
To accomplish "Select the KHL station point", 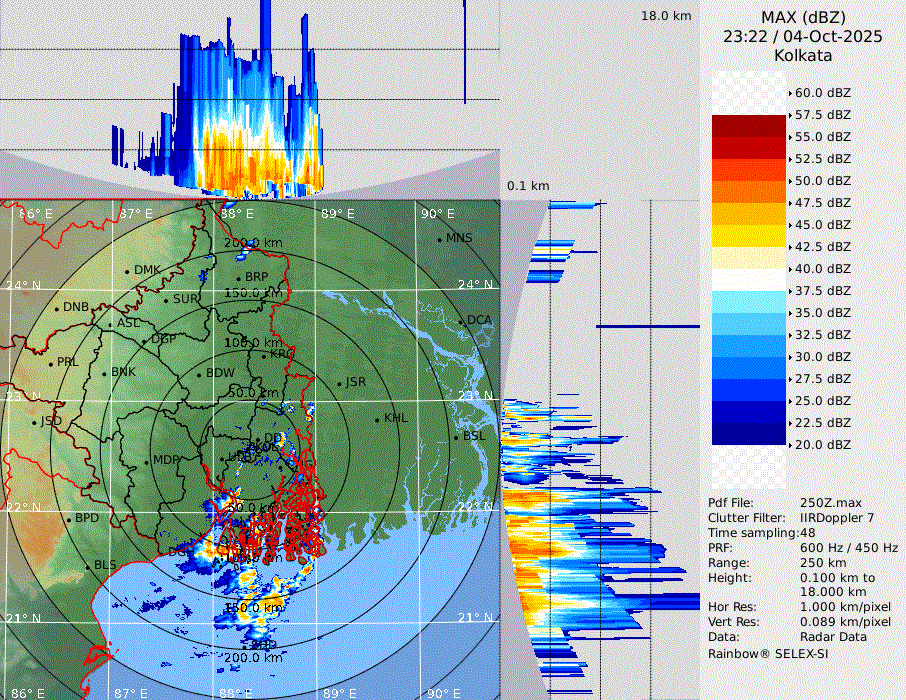I will (x=377, y=419).
